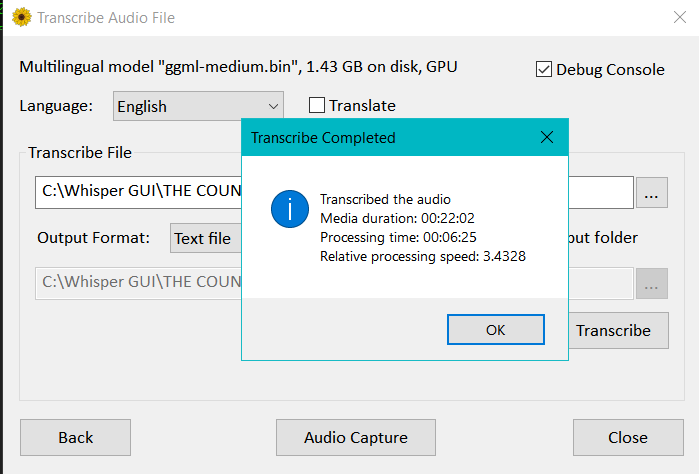
Task: Click the greyed-out output path field
Action: pyautogui.click(x=138, y=284)
